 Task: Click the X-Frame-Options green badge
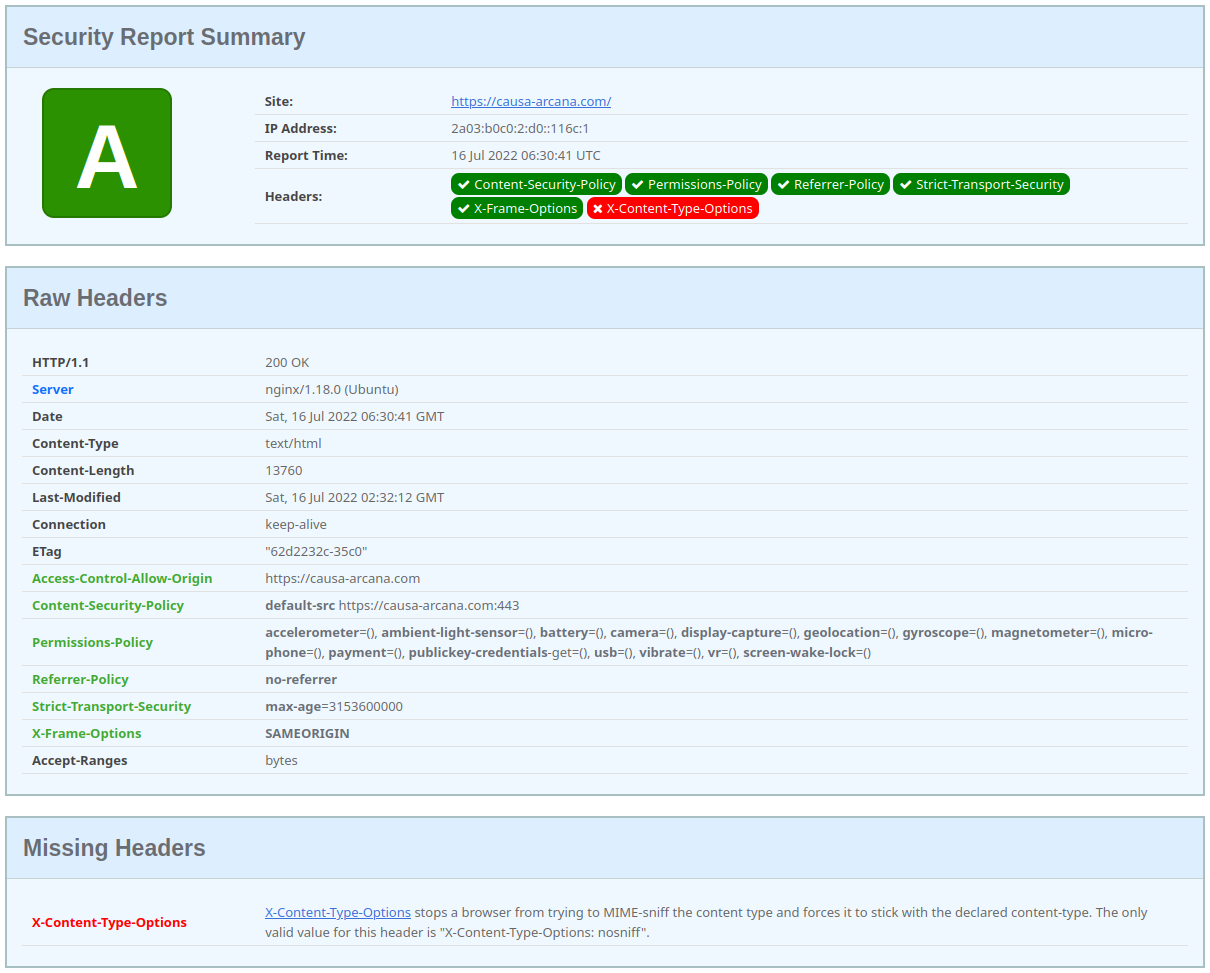coord(517,208)
